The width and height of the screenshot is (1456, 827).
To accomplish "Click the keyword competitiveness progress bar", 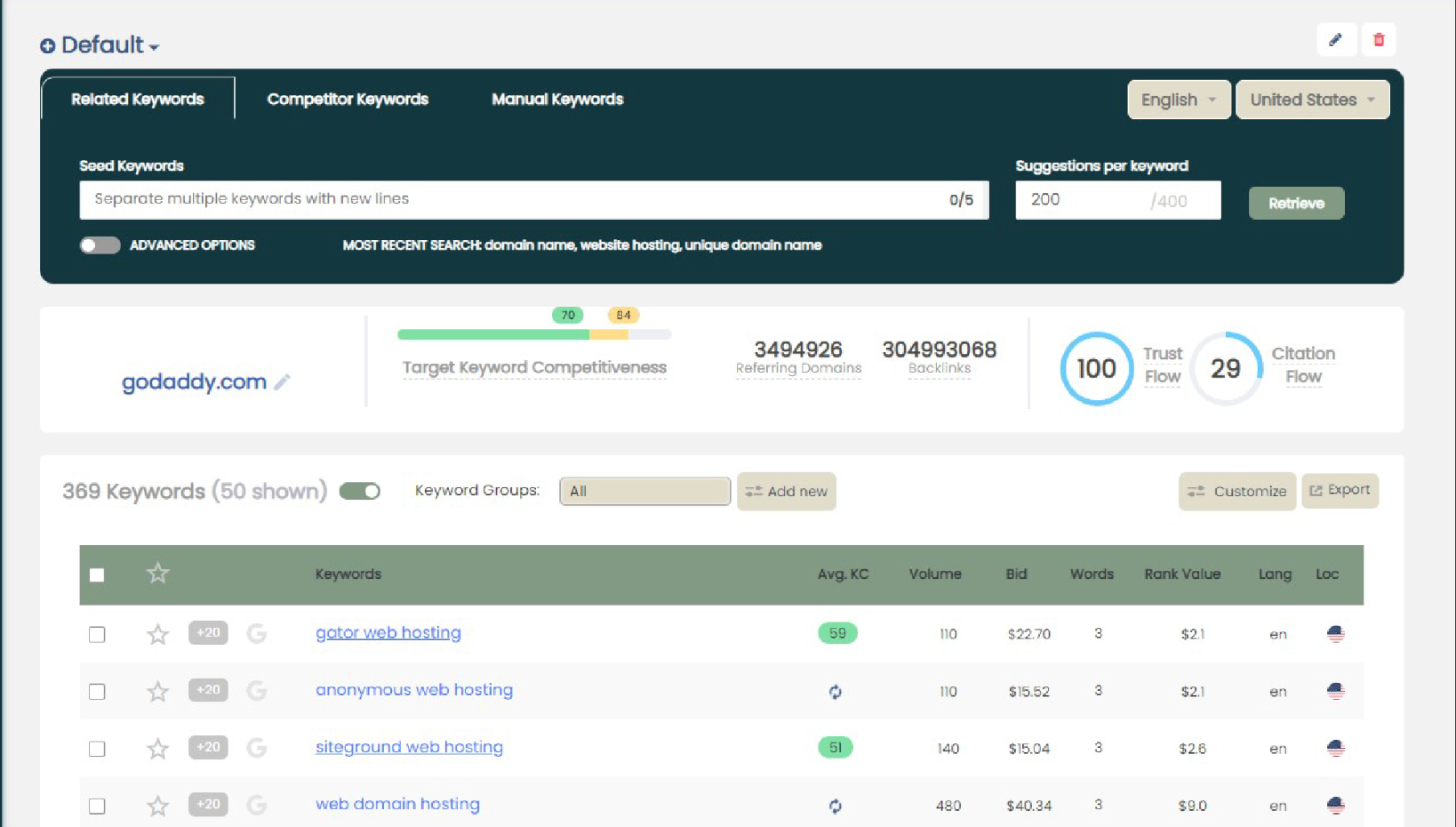I will click(534, 334).
